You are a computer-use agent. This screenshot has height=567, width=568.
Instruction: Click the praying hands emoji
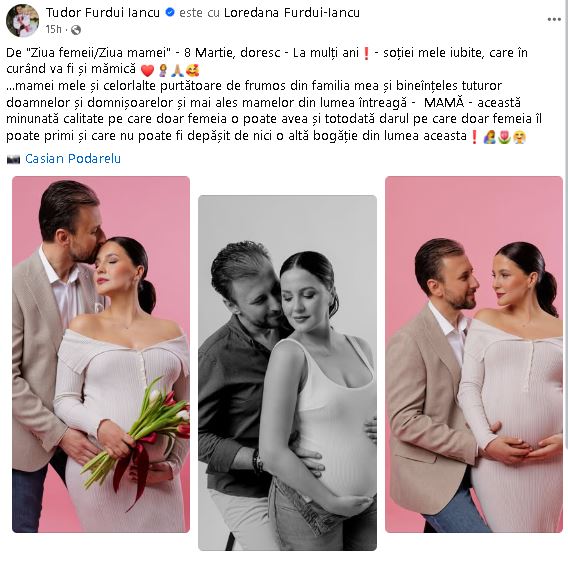click(178, 70)
